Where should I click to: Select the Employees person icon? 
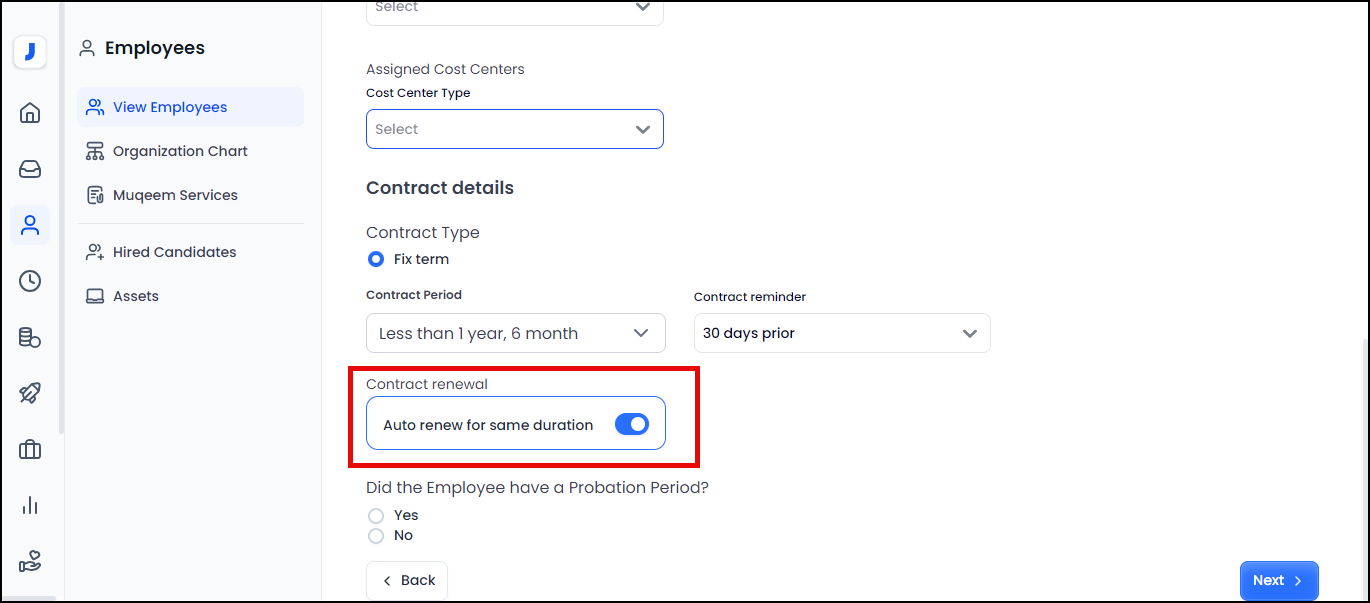(30, 225)
